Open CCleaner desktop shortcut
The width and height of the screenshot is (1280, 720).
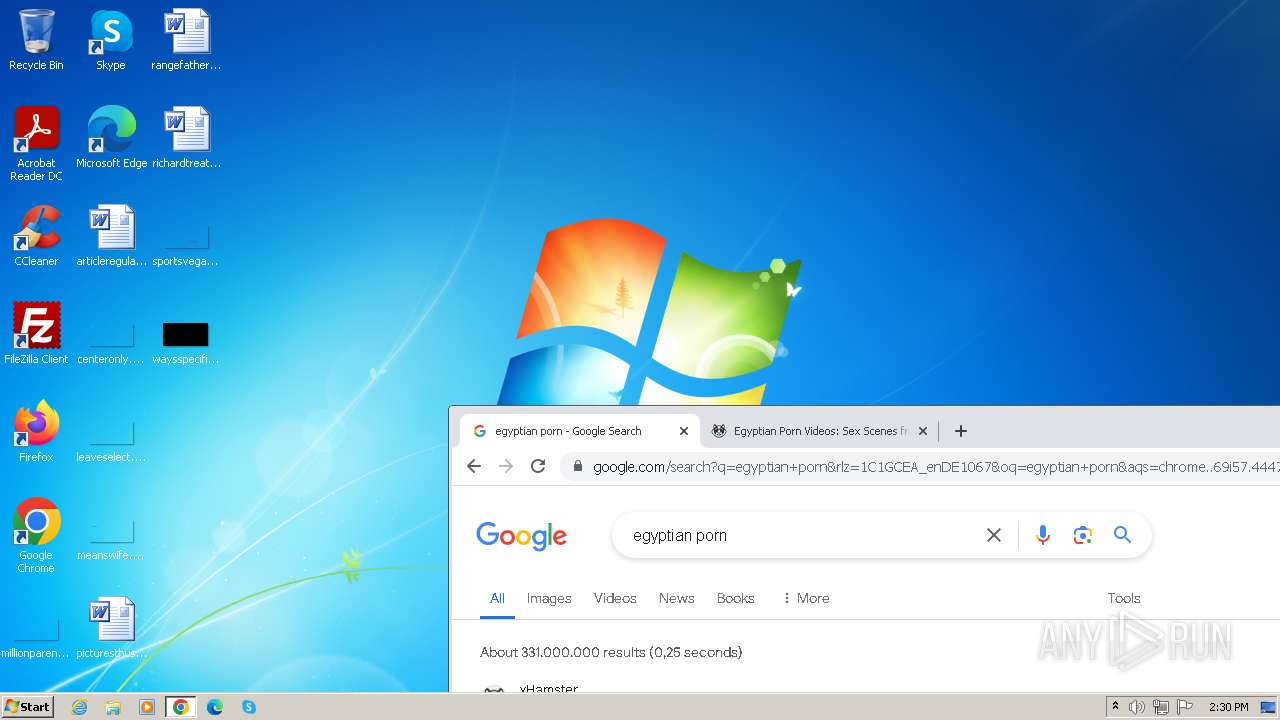point(36,235)
